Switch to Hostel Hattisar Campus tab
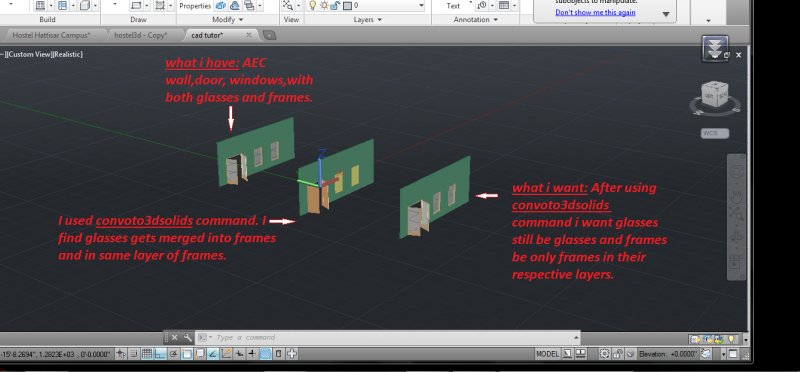The height and width of the screenshot is (372, 800). pos(51,35)
